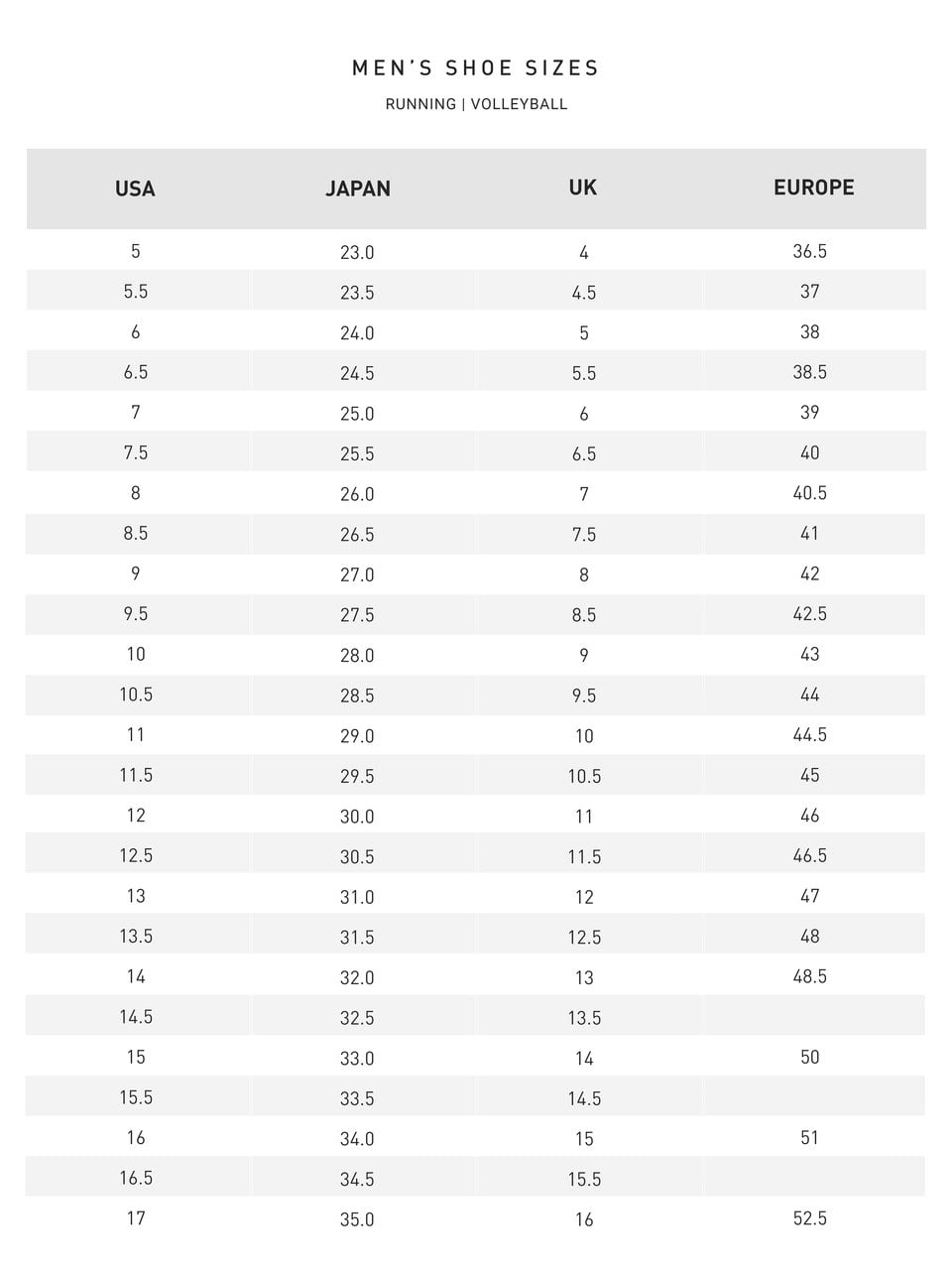Select USA size 12.5 cell
952x1270 pixels.
[136, 855]
